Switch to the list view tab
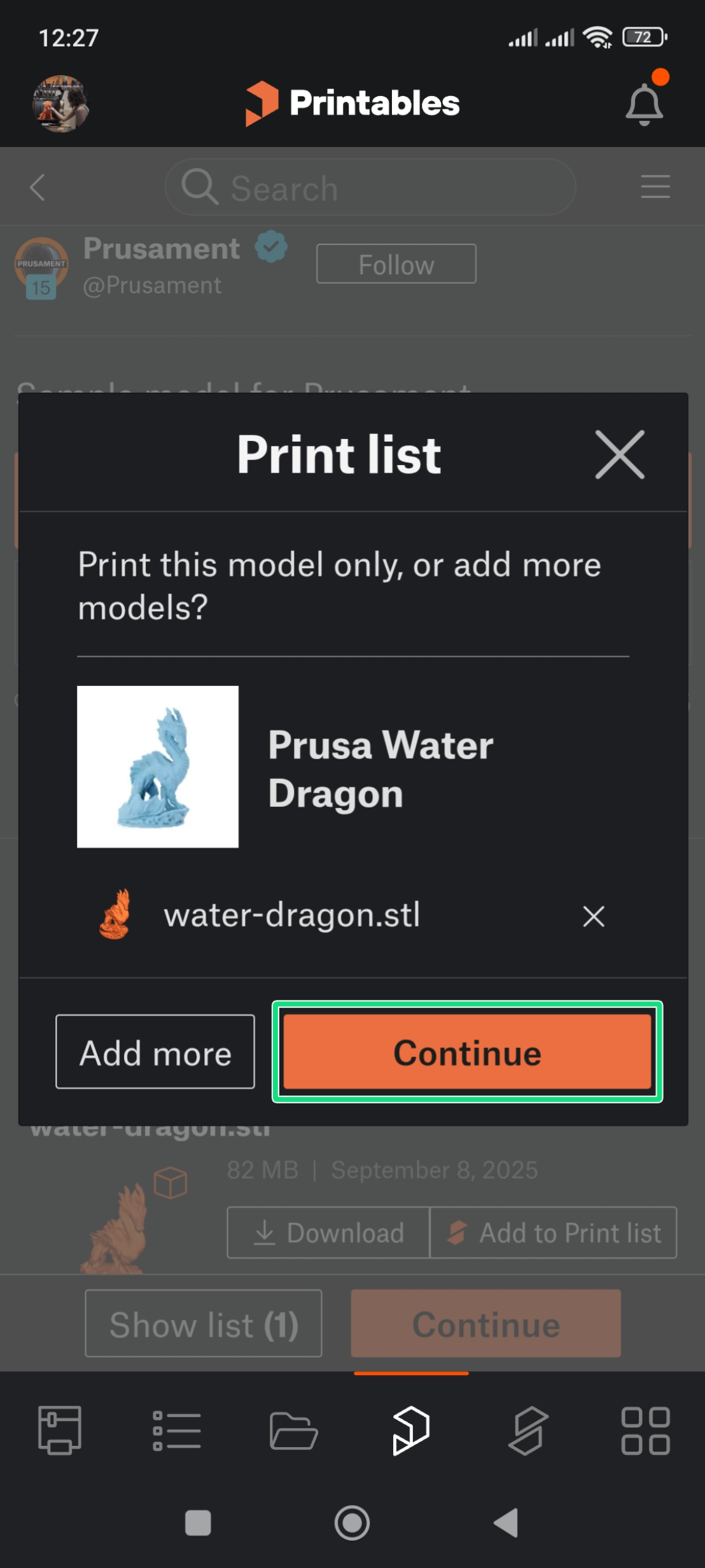Image resolution: width=705 pixels, height=1568 pixels. (x=176, y=1431)
